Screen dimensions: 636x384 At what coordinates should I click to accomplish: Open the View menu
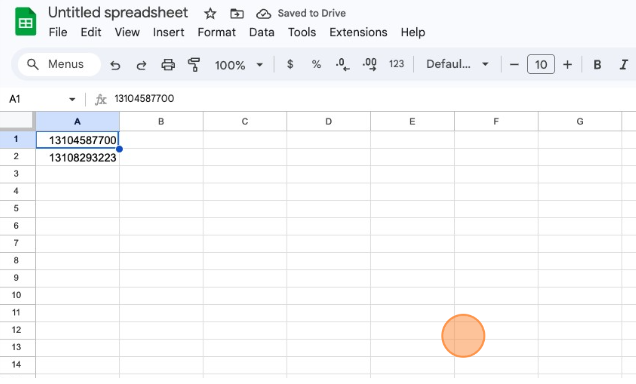(x=127, y=32)
